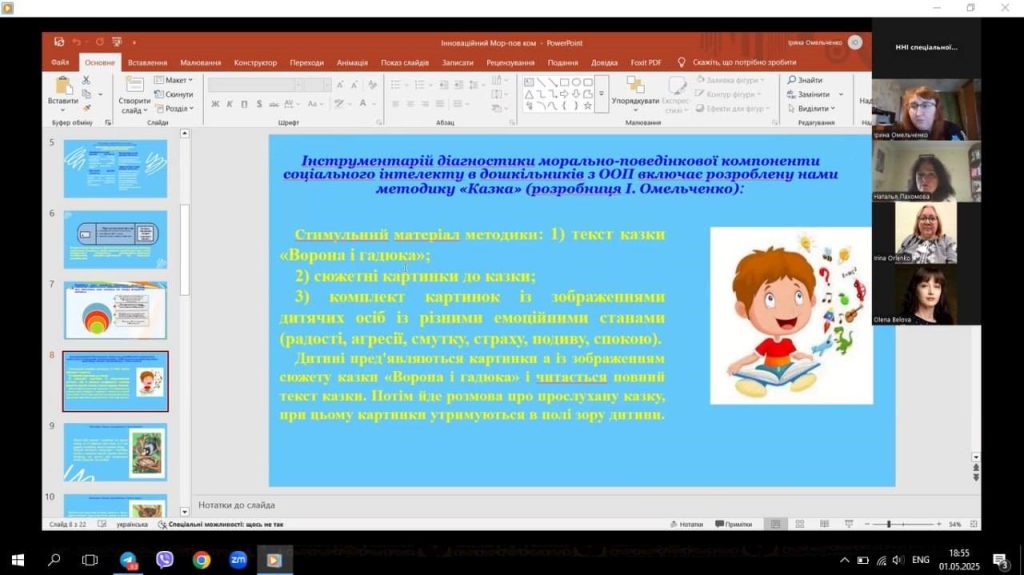
Task: Select the star shape in shapes gallery
Action: pos(588,106)
